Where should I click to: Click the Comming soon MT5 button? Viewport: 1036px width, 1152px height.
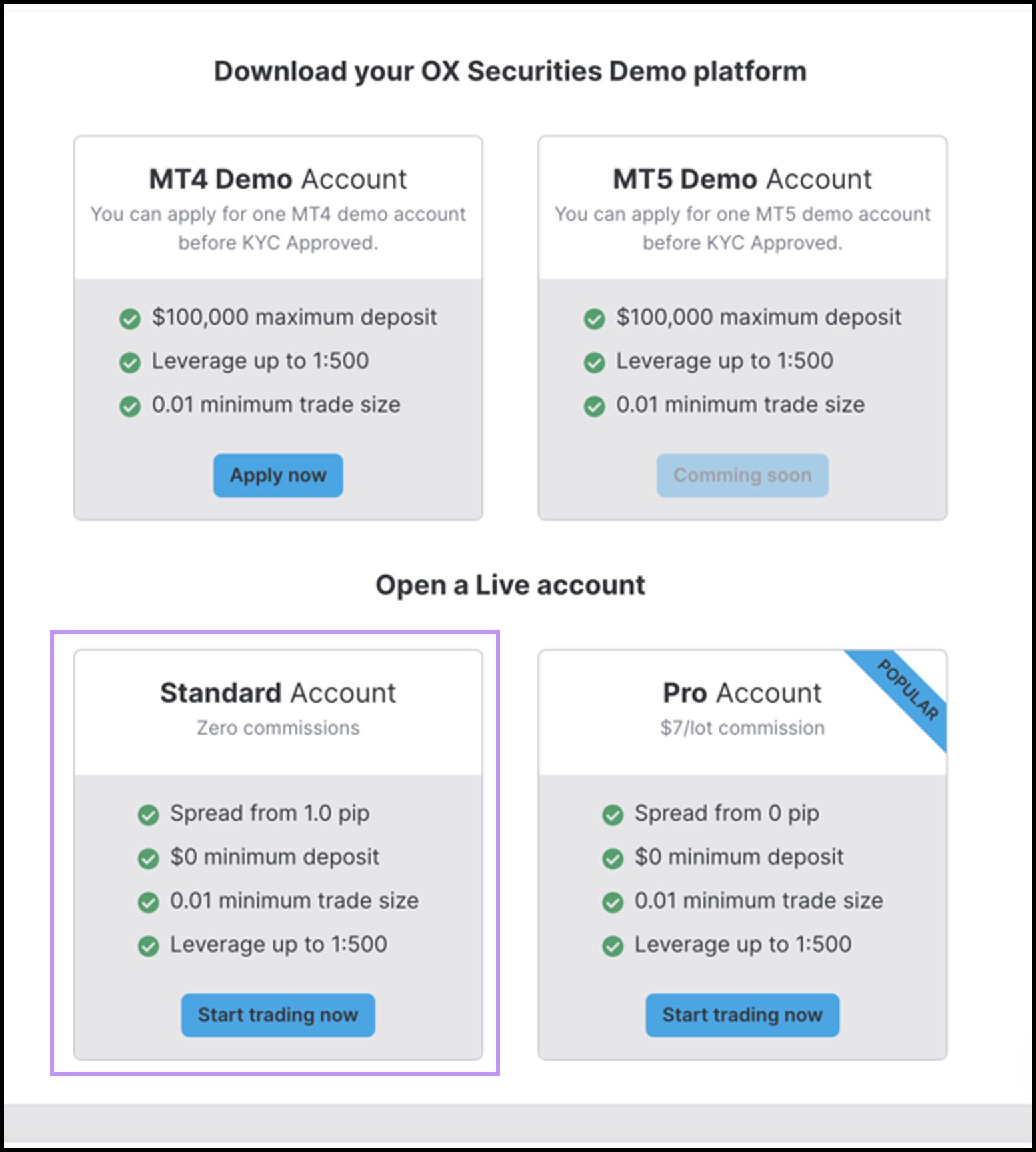pyautogui.click(x=742, y=475)
